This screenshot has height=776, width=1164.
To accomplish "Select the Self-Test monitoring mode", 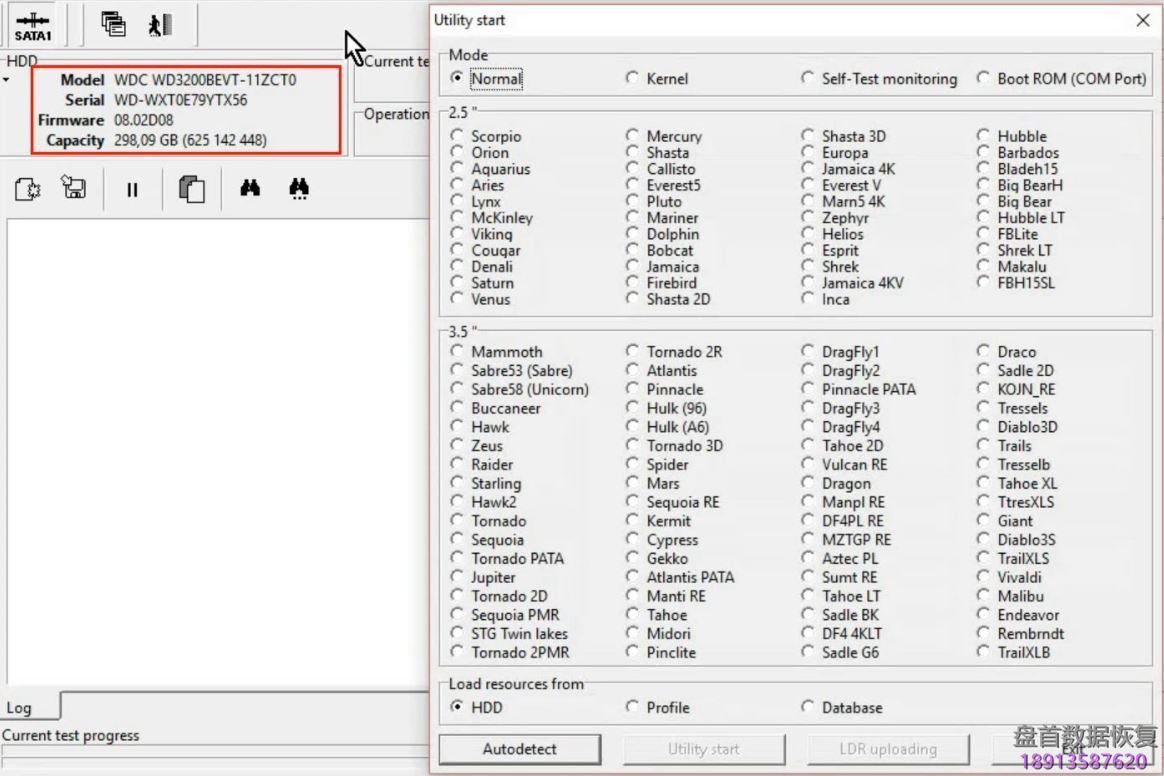I will 807,78.
